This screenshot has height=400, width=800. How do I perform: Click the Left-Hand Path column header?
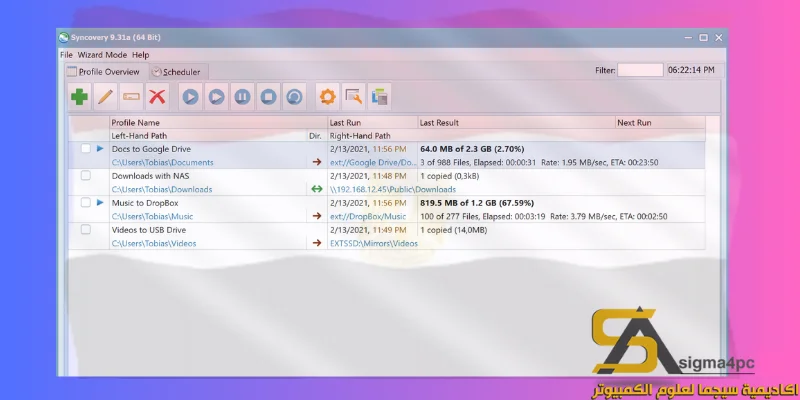point(208,136)
